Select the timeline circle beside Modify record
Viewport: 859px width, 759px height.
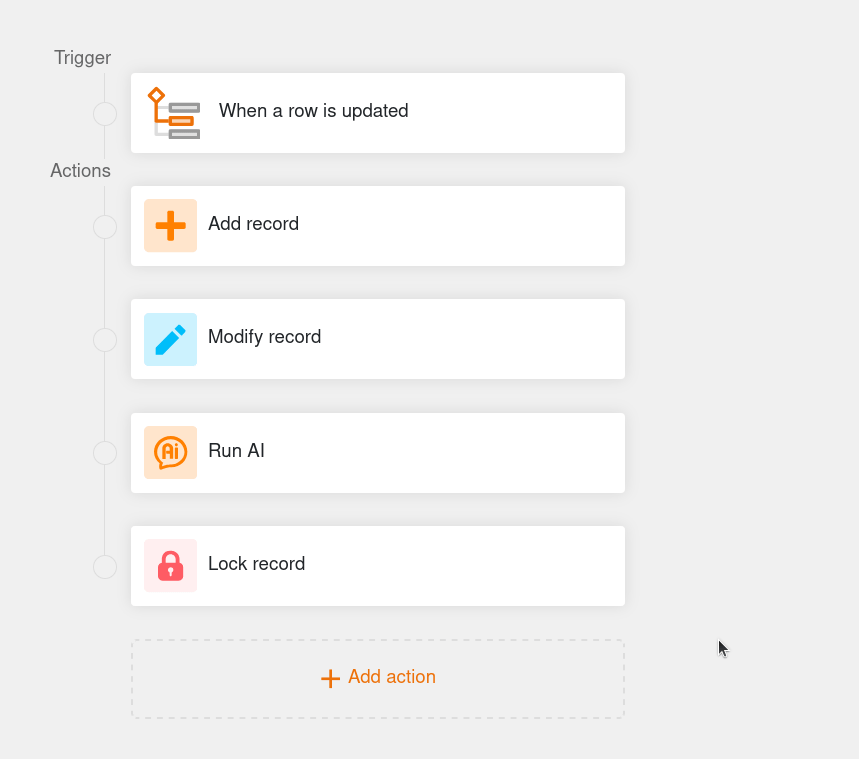(105, 340)
